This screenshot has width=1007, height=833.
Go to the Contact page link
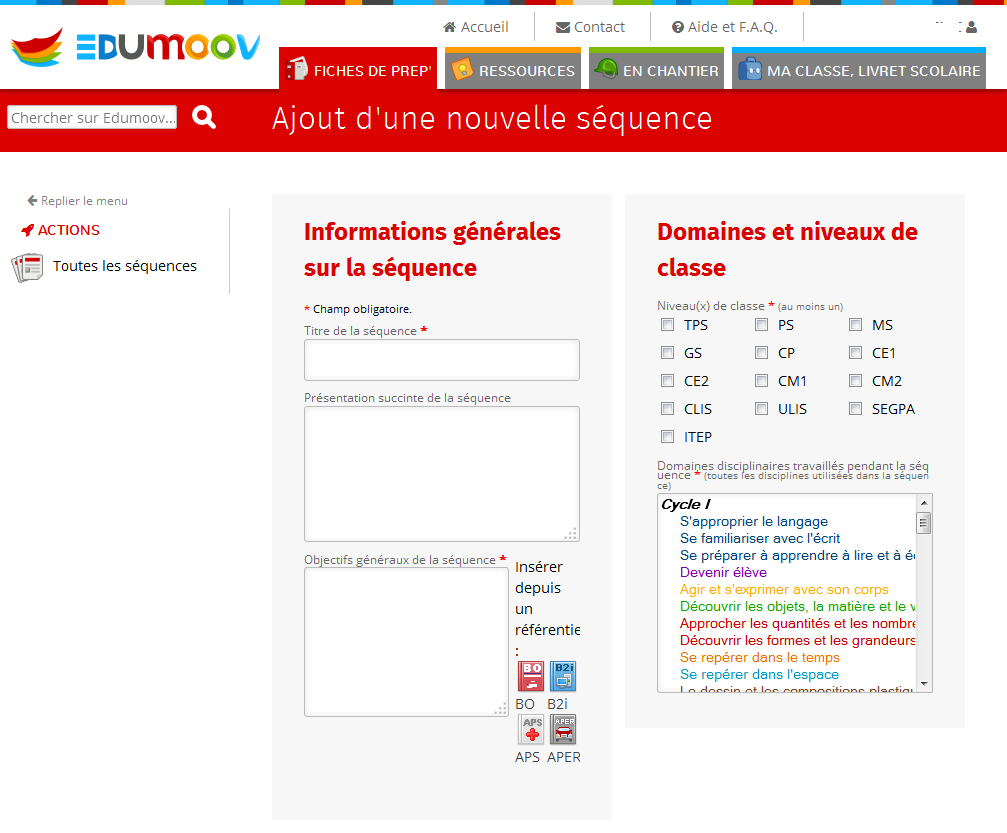click(x=590, y=27)
